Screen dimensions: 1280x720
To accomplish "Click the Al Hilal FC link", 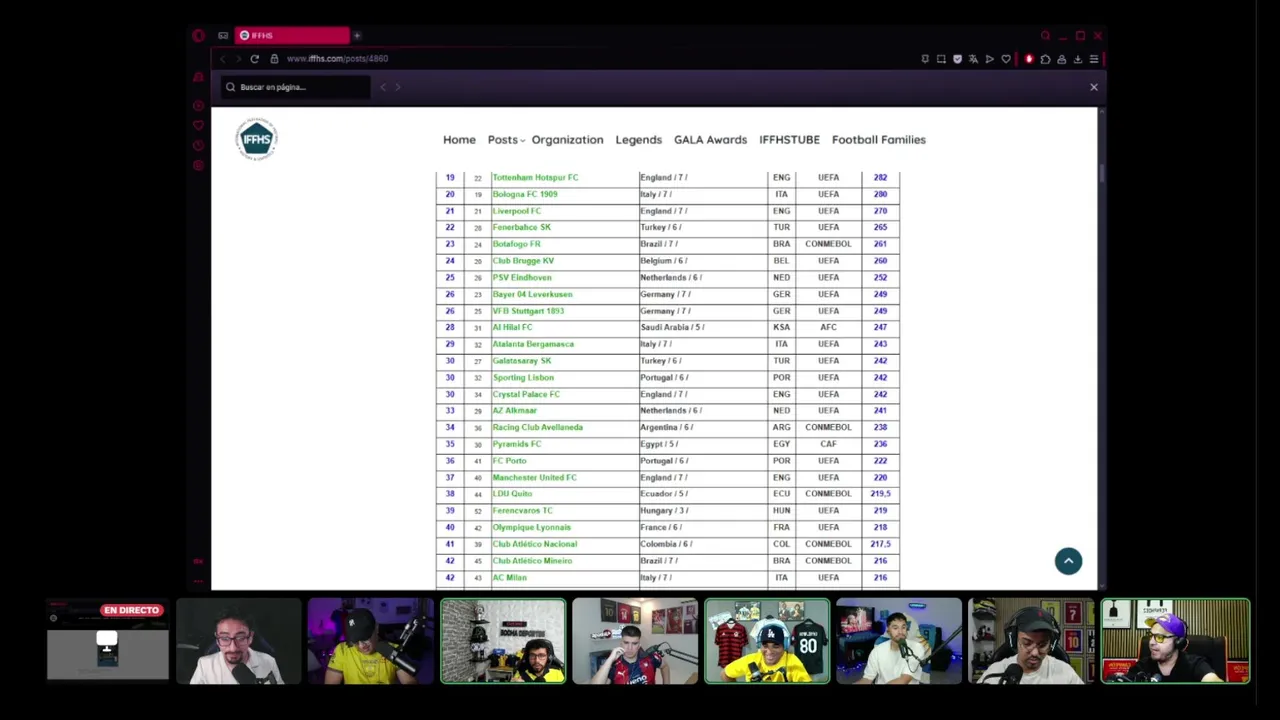I will click(512, 327).
